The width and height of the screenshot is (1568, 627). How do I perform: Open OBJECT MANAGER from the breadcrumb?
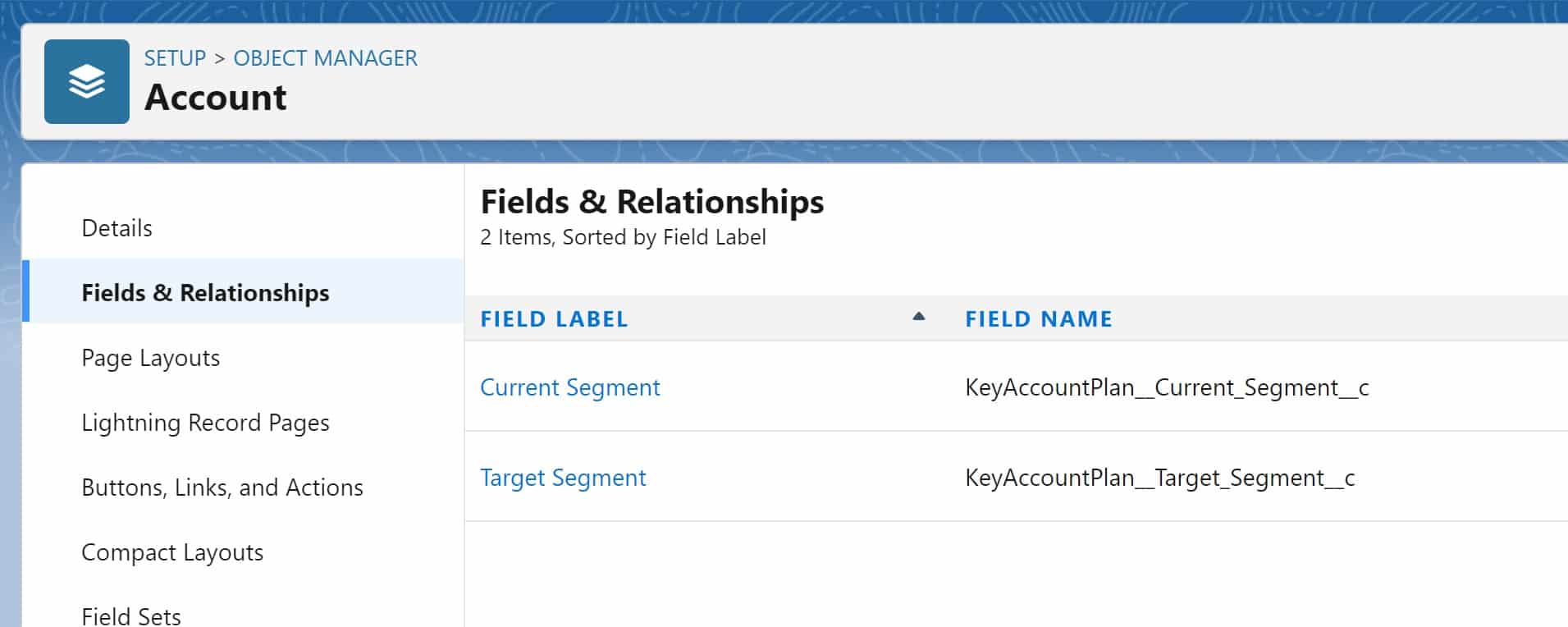(325, 57)
